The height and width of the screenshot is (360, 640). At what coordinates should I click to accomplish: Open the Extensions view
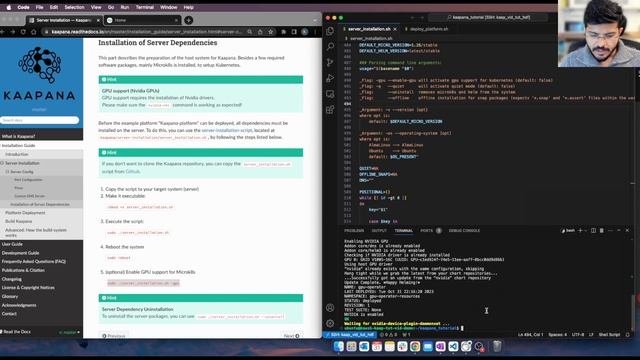click(x=330, y=109)
